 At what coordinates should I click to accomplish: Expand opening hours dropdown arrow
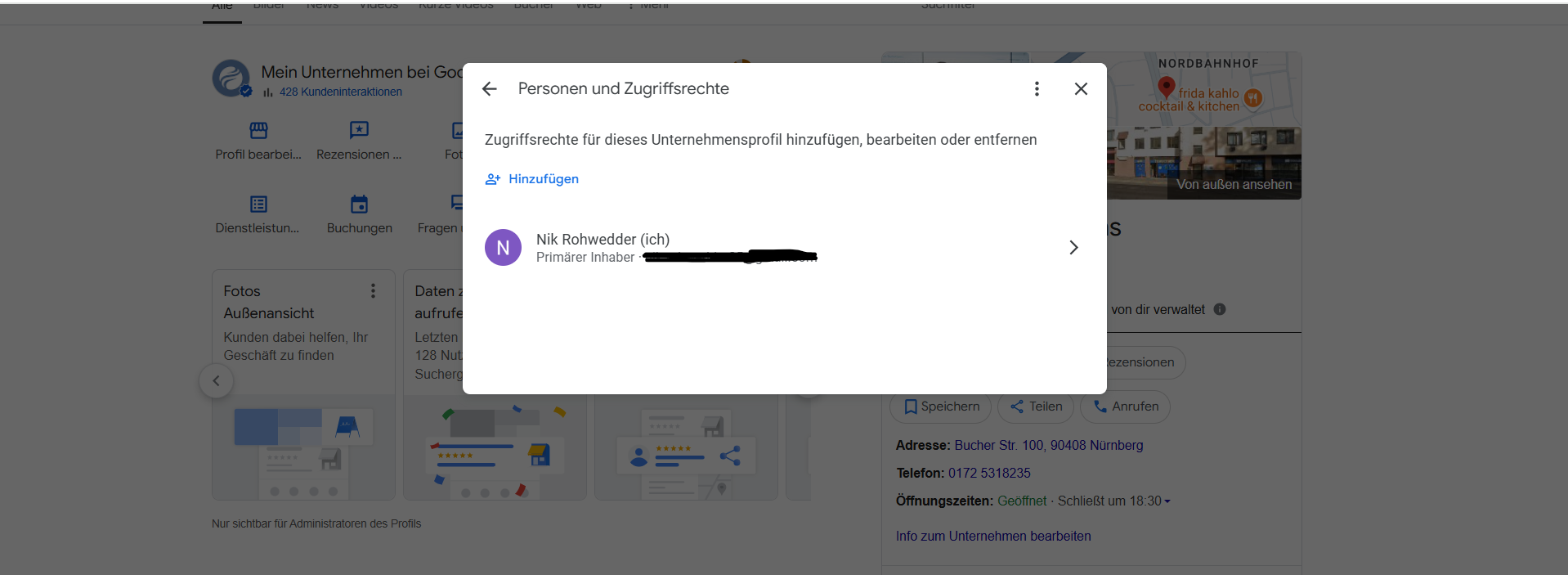1167,501
